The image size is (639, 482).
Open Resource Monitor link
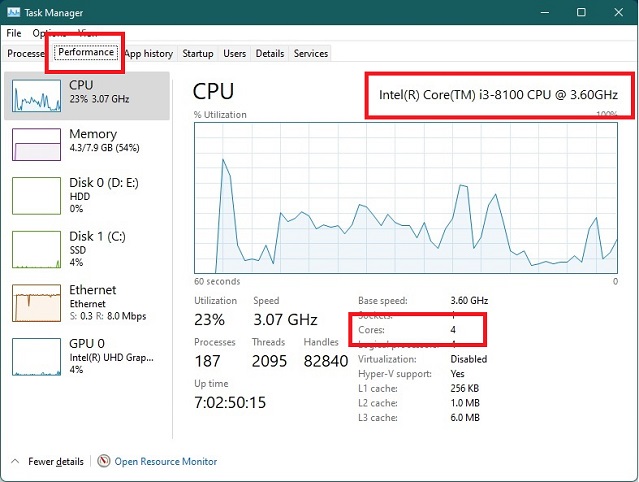[x=165, y=462]
